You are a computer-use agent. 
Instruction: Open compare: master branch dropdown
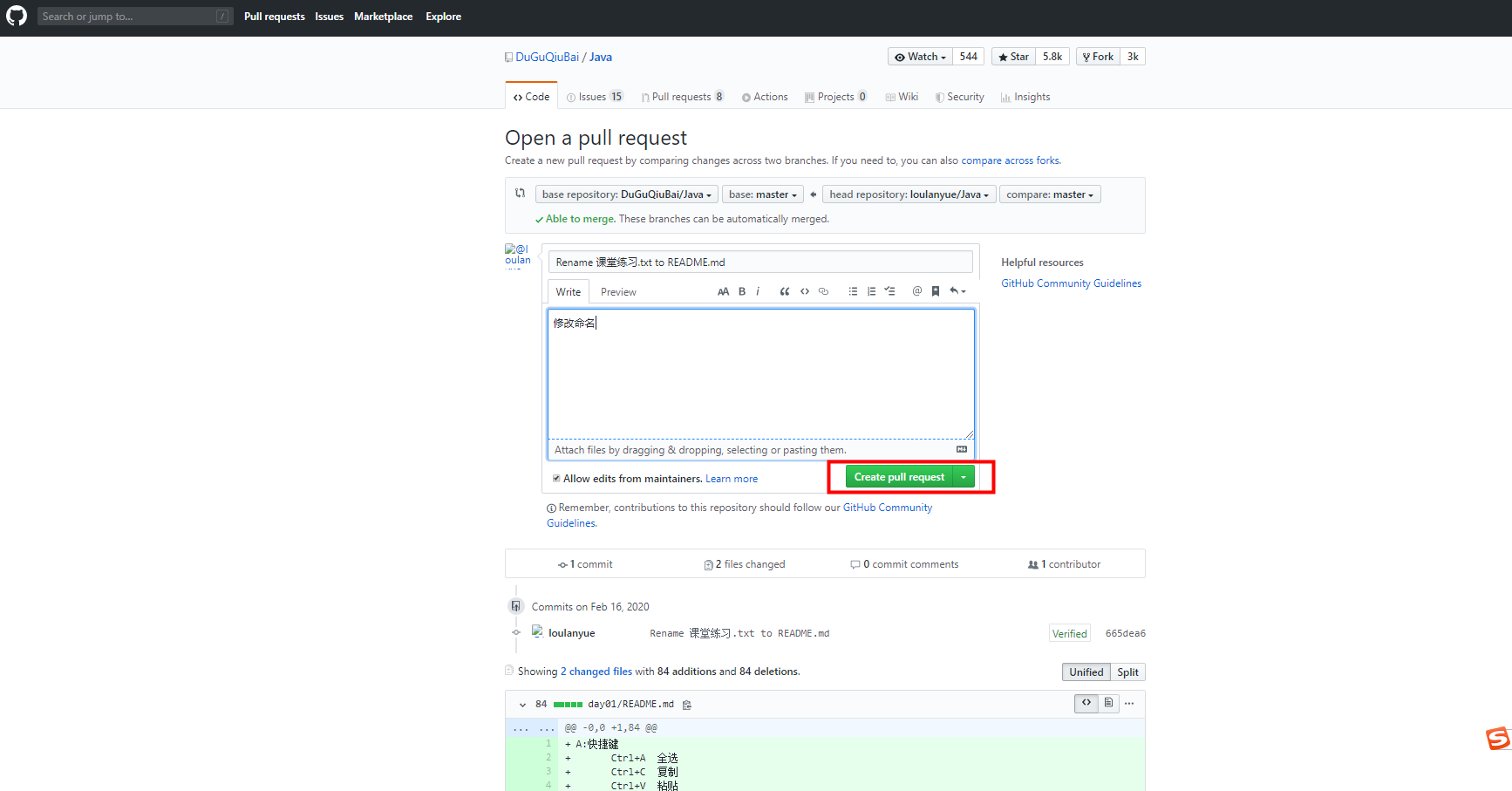[1050, 194]
